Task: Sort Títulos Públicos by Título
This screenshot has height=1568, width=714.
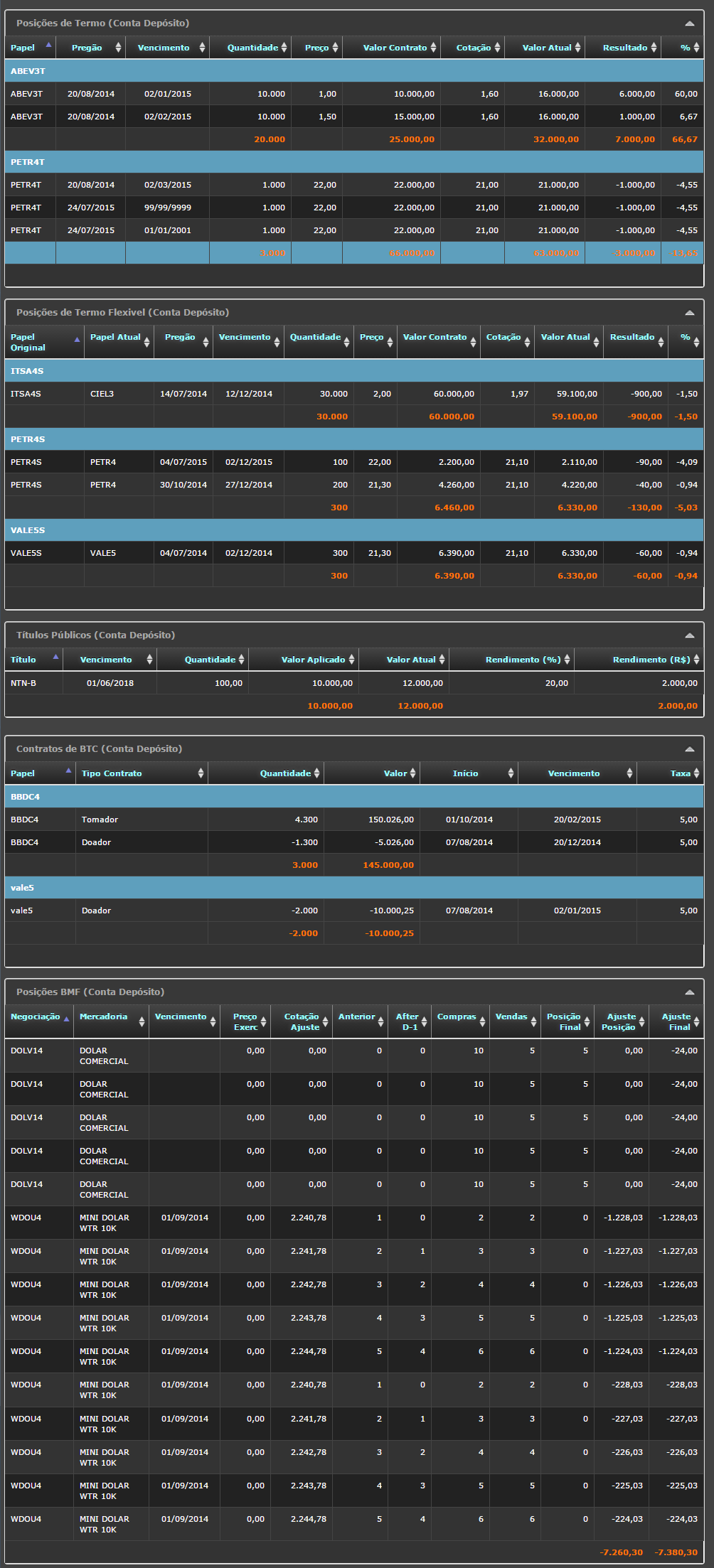Action: (33, 660)
